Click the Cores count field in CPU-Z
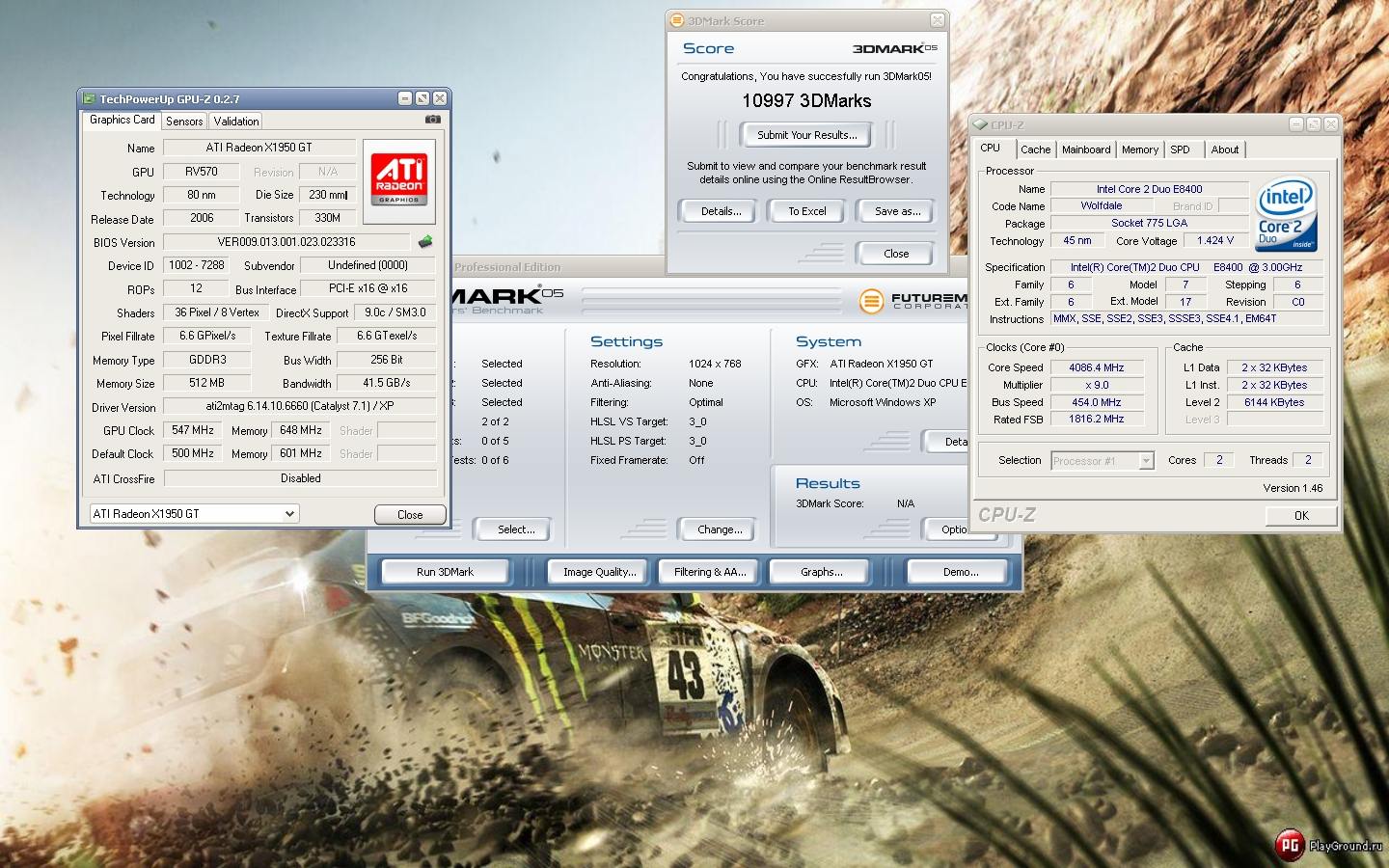 coord(1219,460)
